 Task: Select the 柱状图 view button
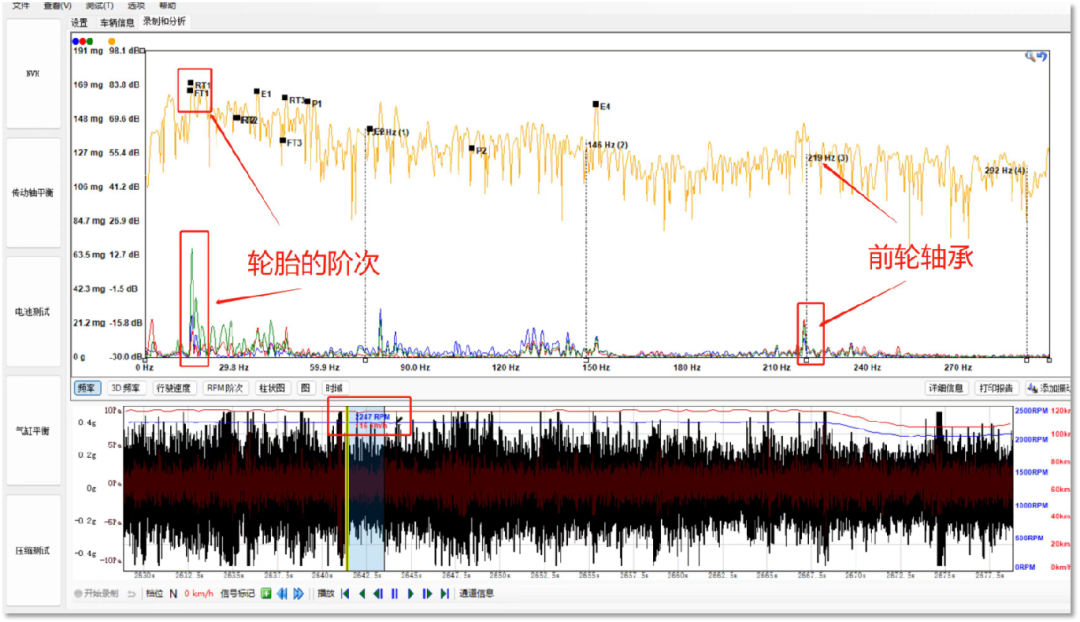pos(272,388)
